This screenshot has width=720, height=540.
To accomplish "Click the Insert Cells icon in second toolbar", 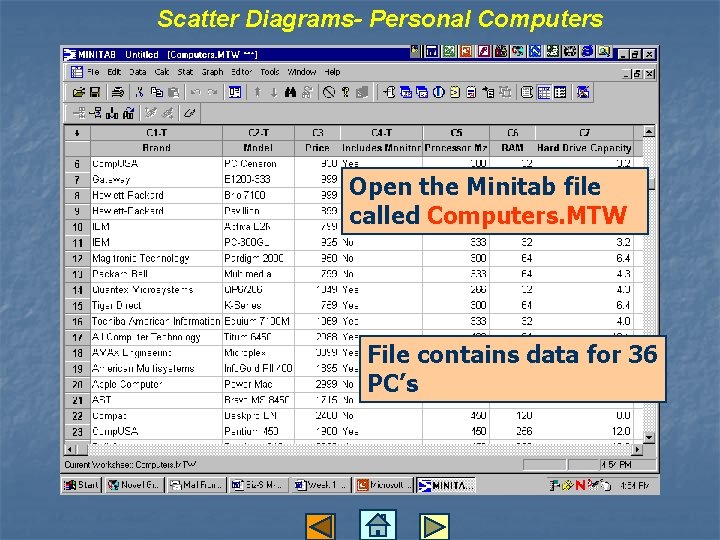I will 79,113.
